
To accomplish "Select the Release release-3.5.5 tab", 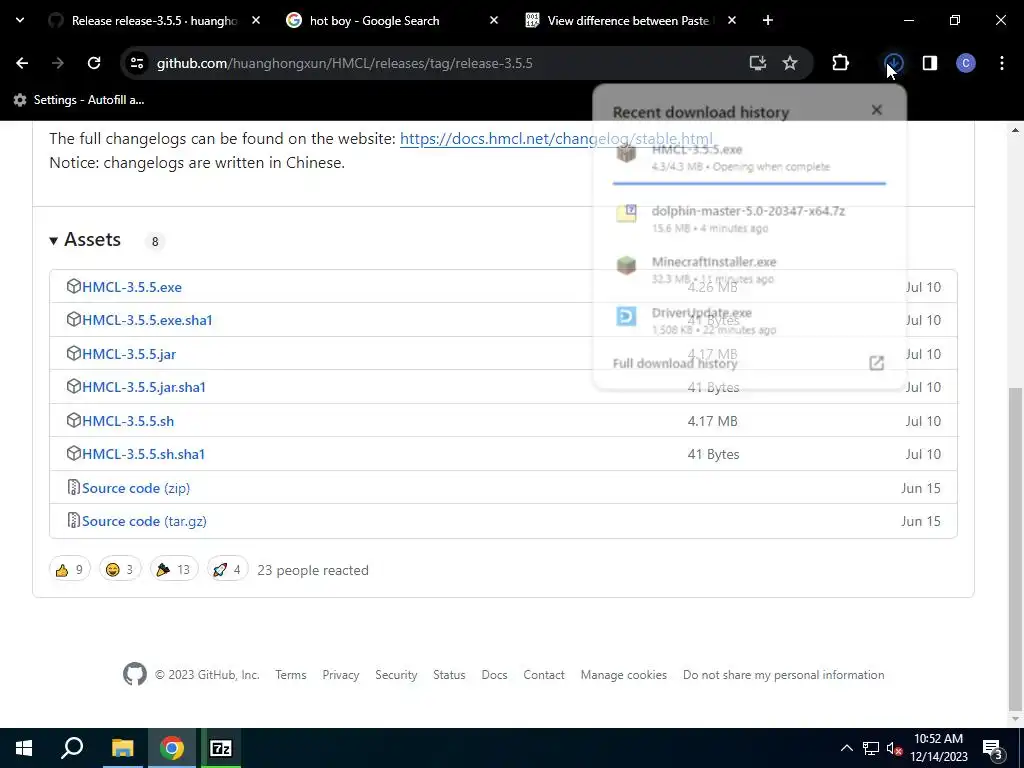I will 145,21.
